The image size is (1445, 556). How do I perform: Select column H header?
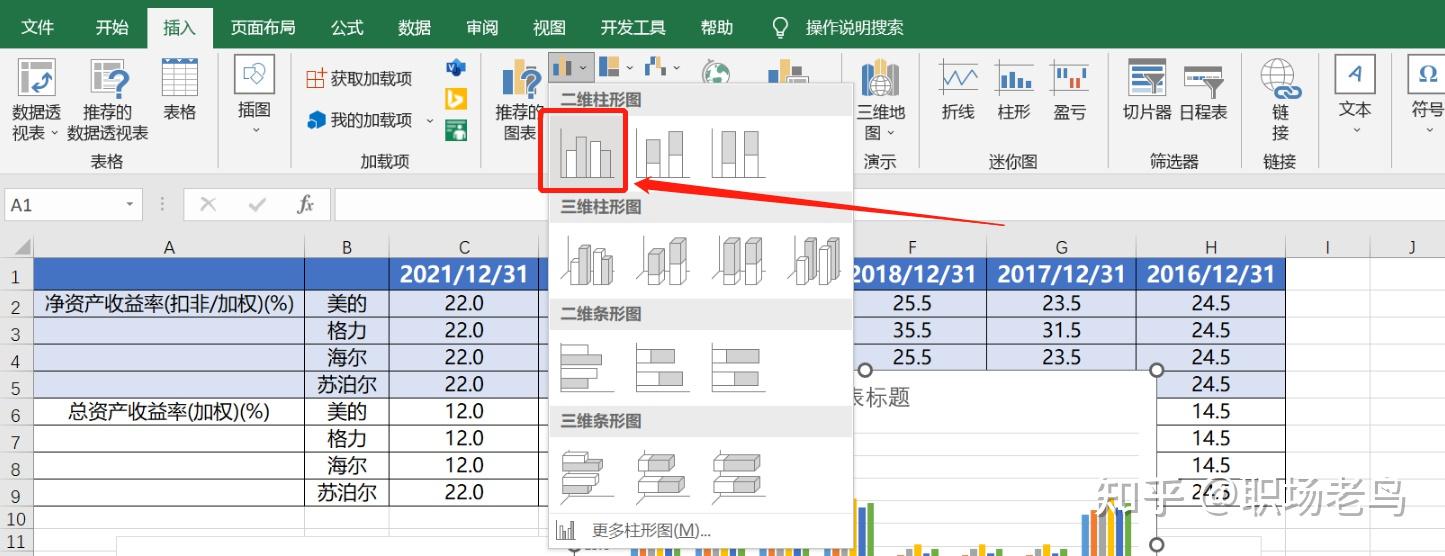[1211, 247]
